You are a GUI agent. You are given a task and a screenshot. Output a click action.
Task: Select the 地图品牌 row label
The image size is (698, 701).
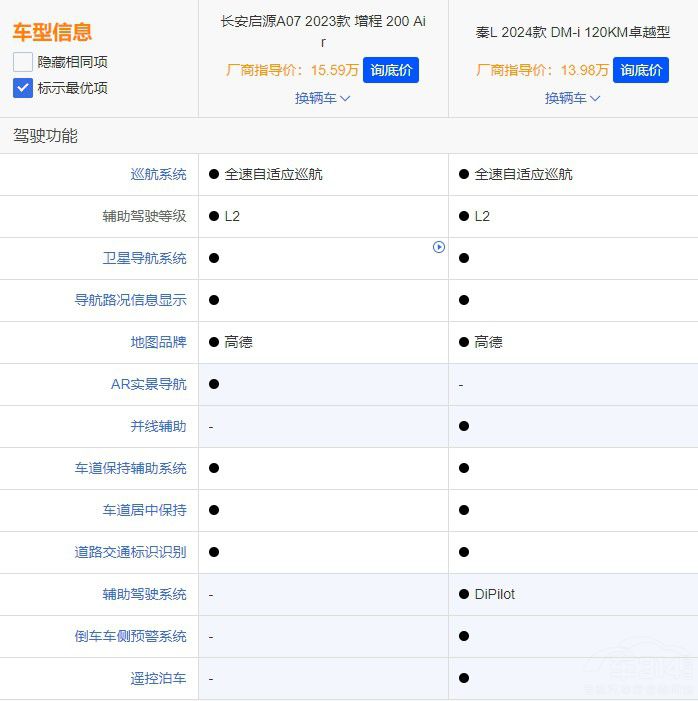[158, 342]
